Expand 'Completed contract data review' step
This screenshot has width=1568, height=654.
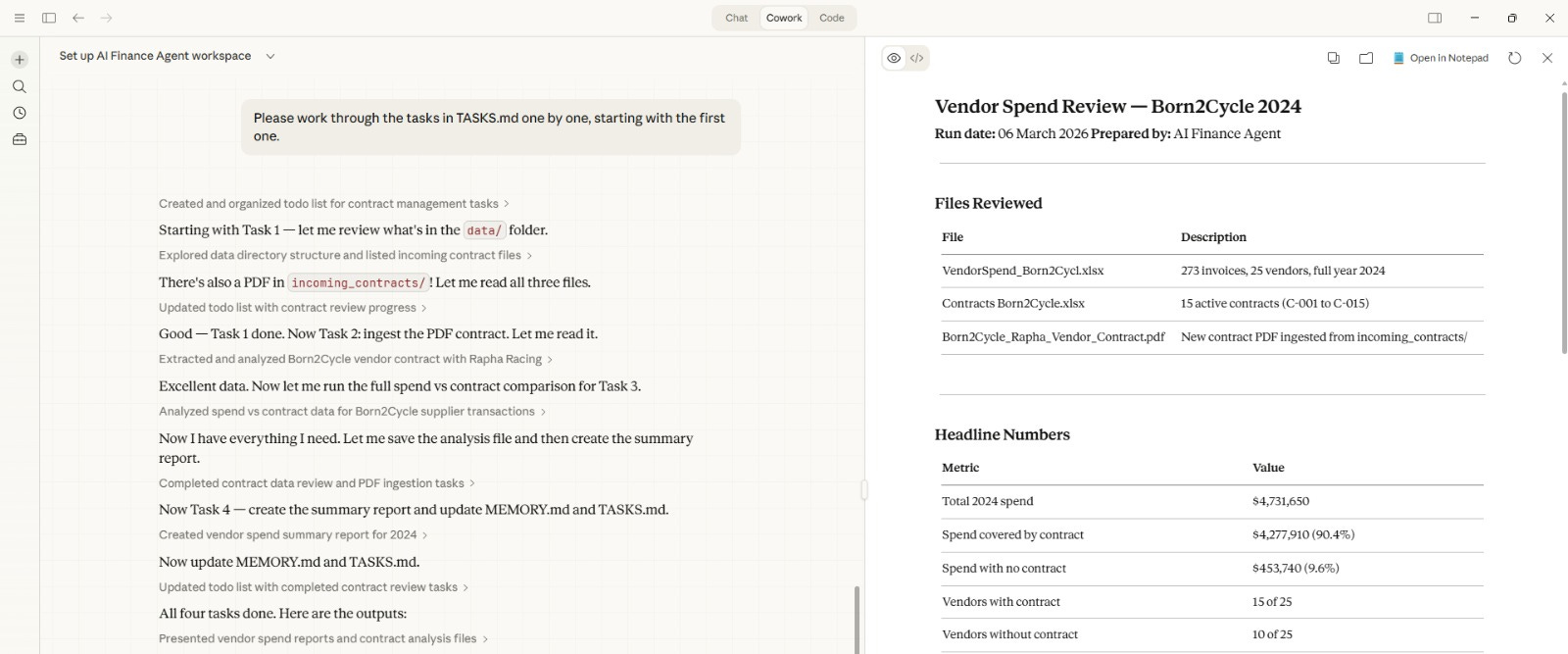click(318, 483)
